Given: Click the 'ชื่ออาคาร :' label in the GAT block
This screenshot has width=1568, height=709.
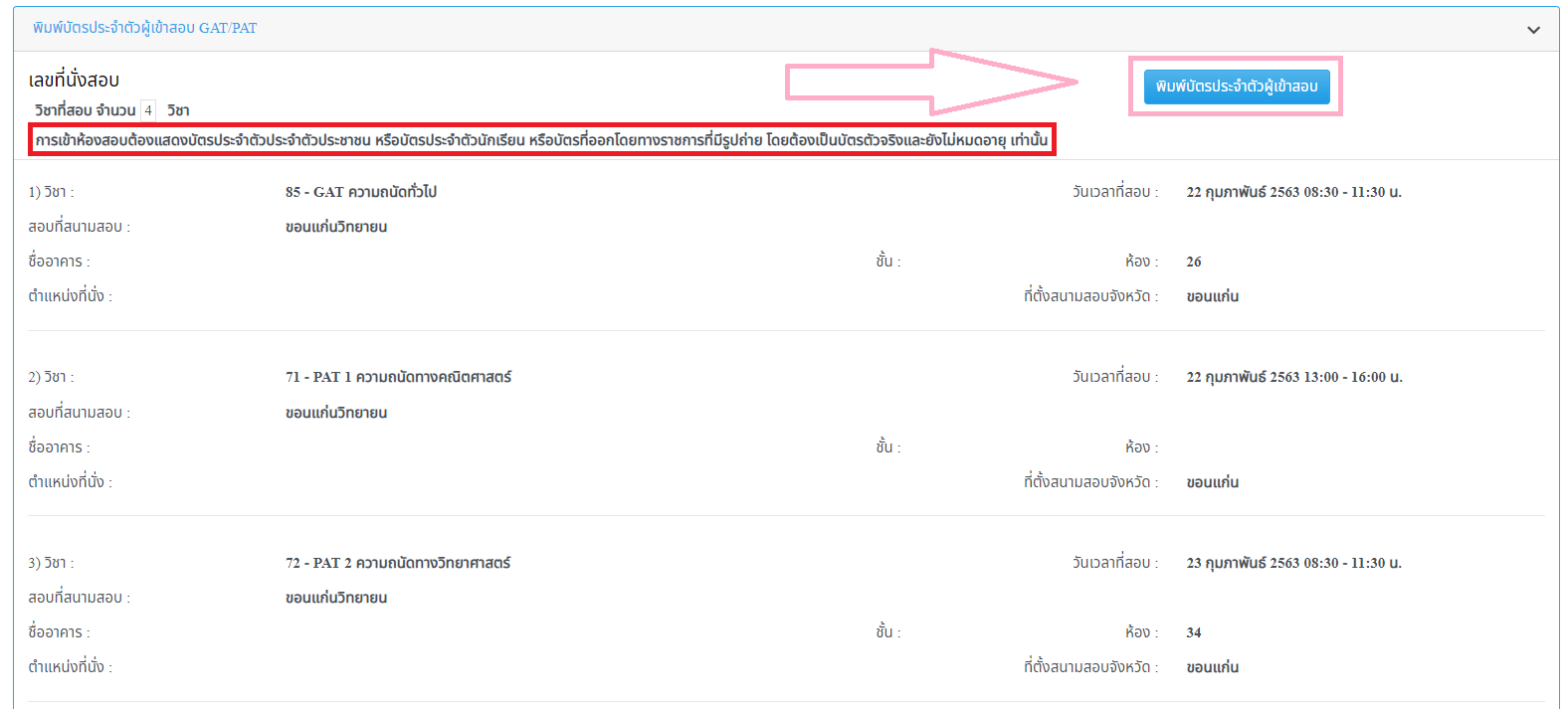Looking at the screenshot, I should click(x=59, y=262).
